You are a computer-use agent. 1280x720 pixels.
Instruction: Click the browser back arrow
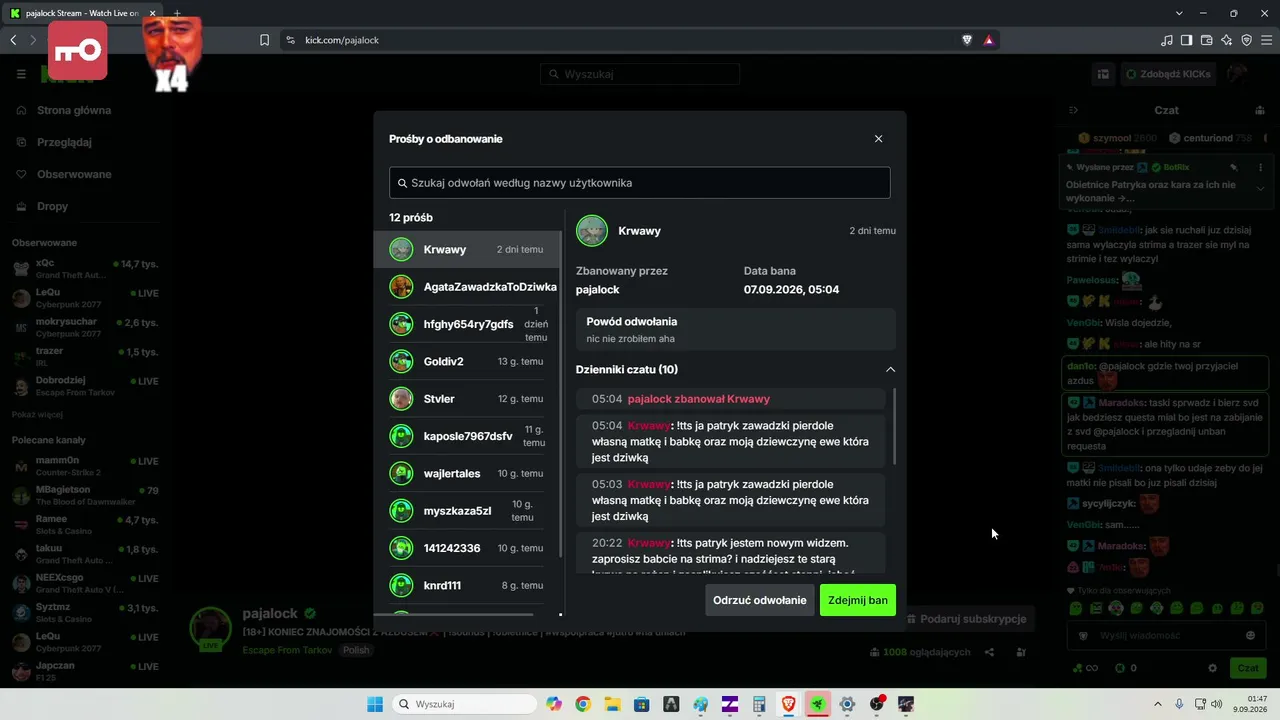point(14,40)
